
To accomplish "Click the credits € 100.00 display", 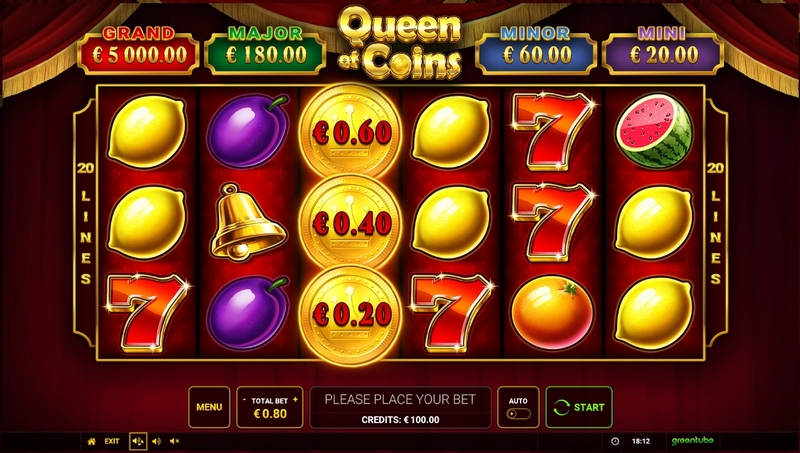I will [401, 420].
